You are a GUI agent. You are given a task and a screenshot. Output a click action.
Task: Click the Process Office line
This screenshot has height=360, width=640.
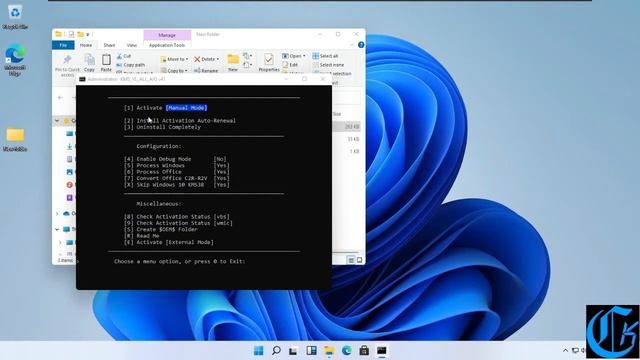[x=177, y=172]
